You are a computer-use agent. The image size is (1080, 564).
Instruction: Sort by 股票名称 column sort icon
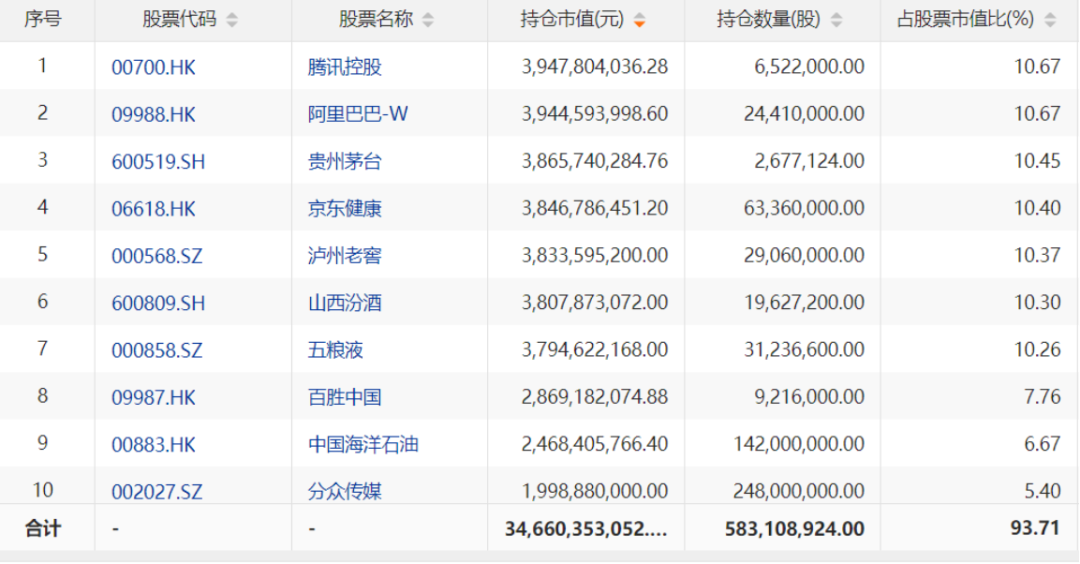click(x=428, y=20)
